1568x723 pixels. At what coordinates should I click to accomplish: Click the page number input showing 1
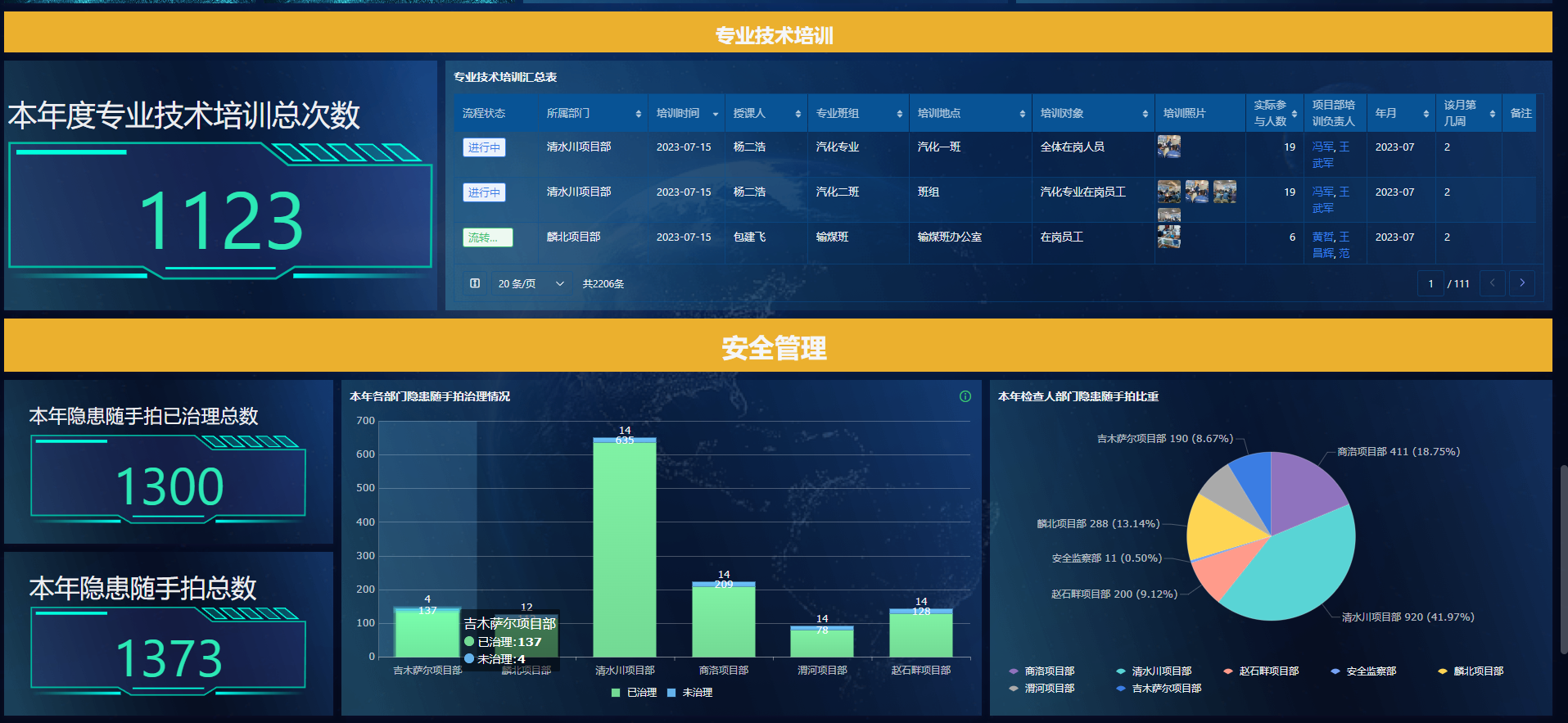pyautogui.click(x=1430, y=283)
